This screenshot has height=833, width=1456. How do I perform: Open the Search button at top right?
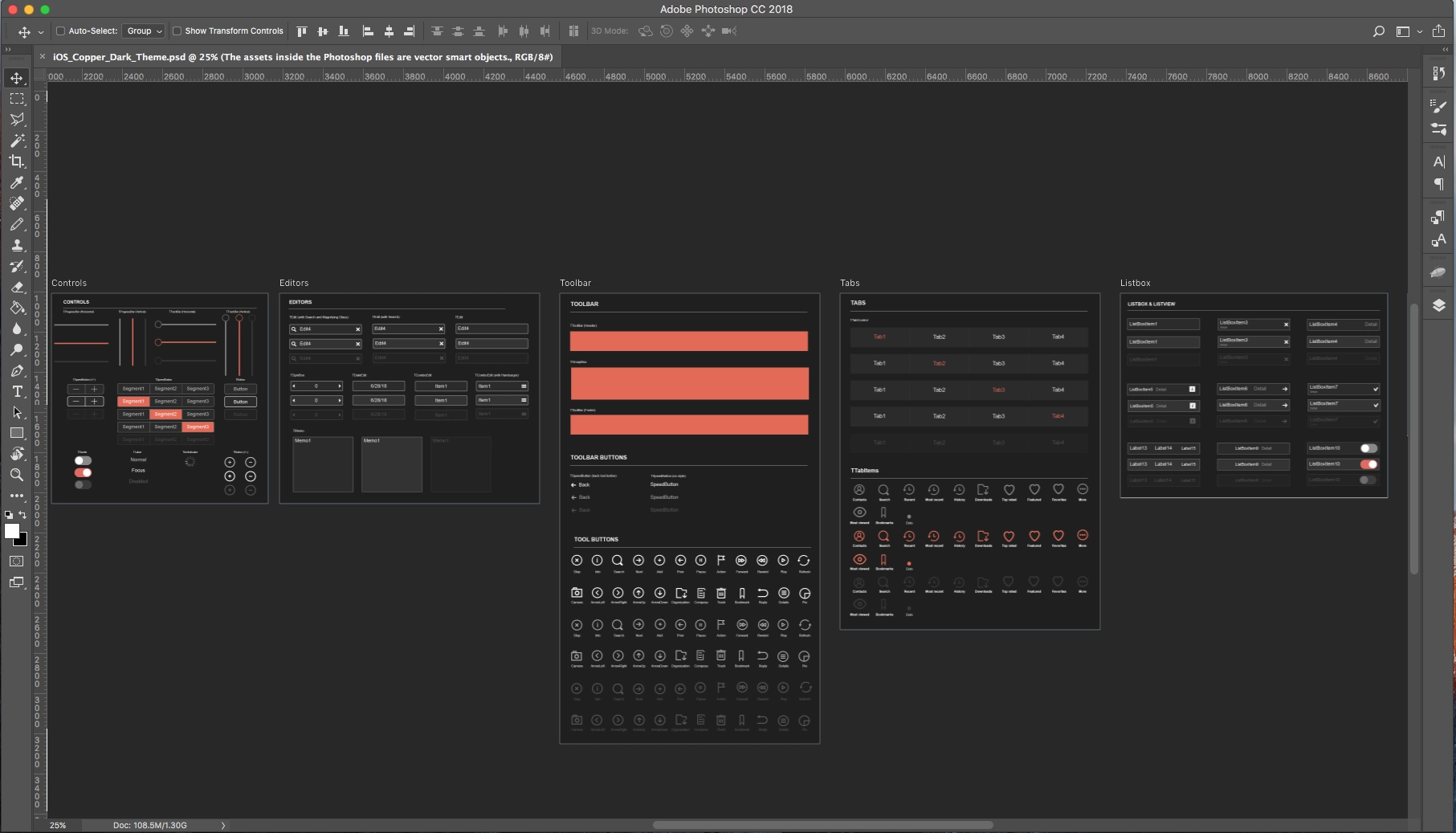(x=1378, y=31)
